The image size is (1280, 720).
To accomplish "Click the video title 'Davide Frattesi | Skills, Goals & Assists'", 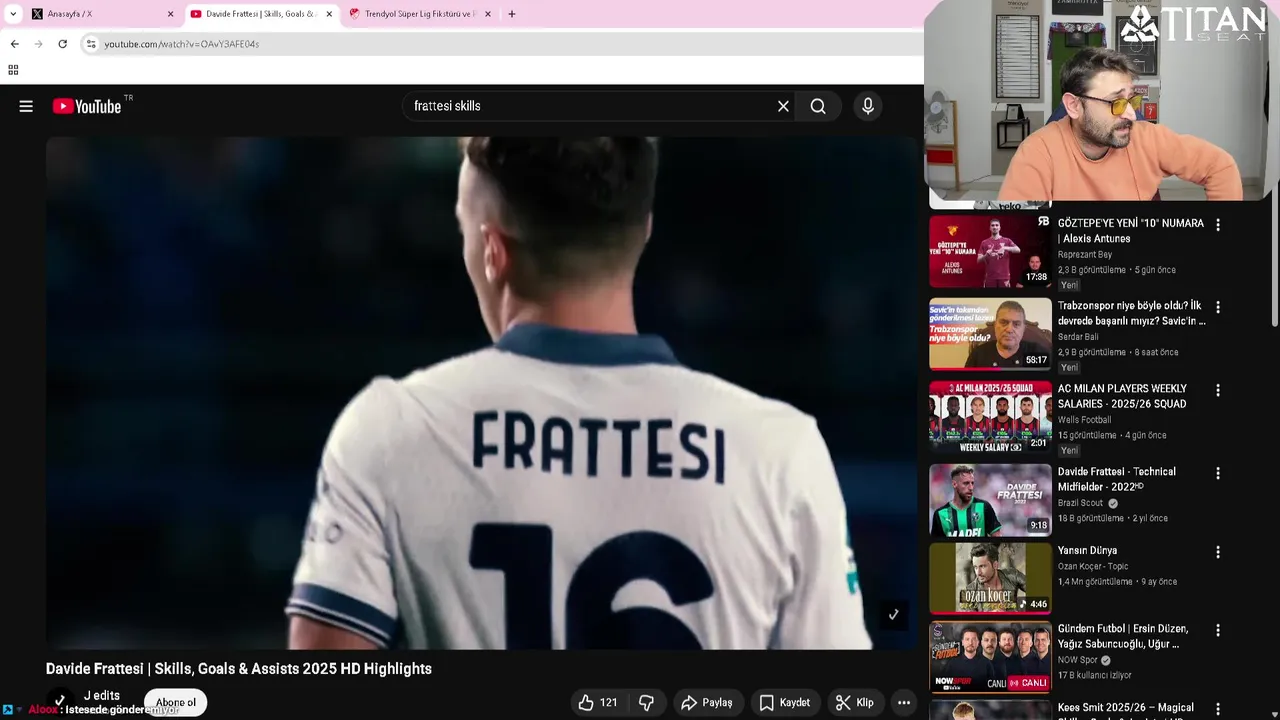I will click(239, 669).
